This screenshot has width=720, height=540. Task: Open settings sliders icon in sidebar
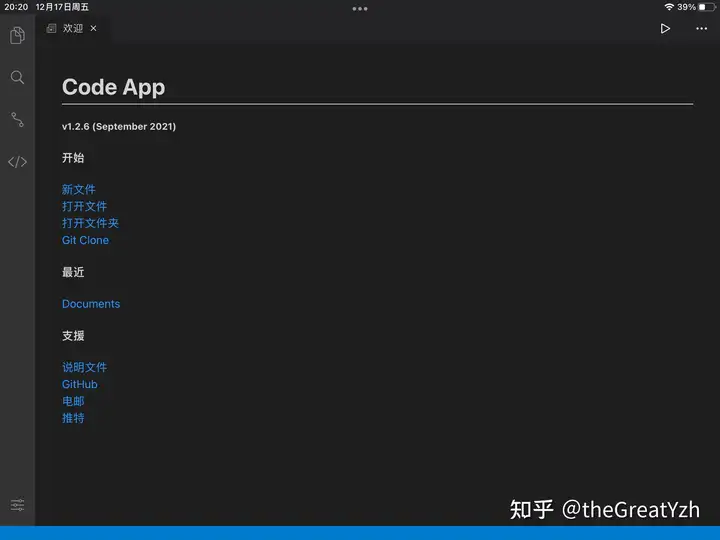coord(17,505)
